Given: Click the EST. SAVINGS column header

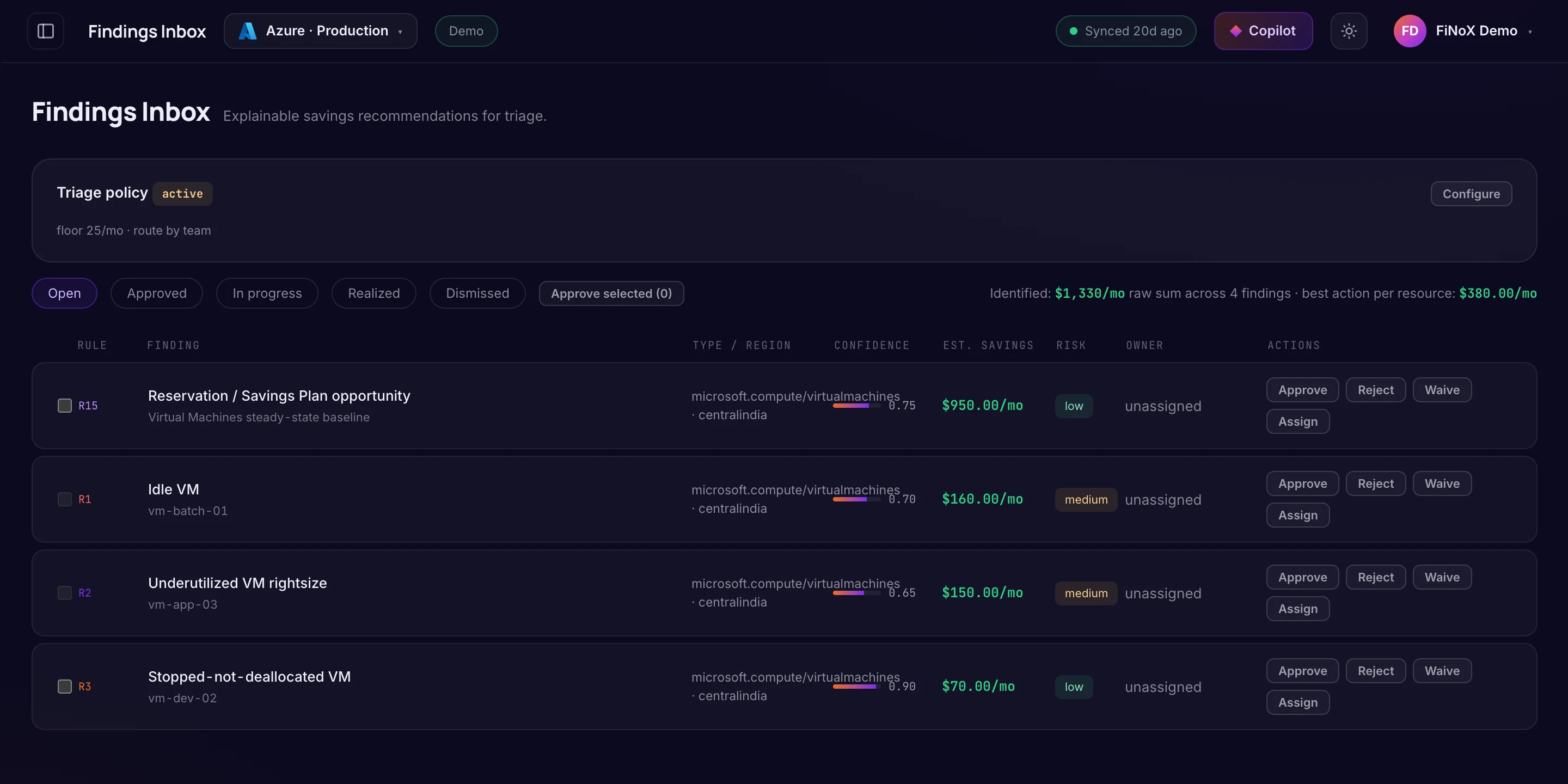Looking at the screenshot, I should pos(989,346).
